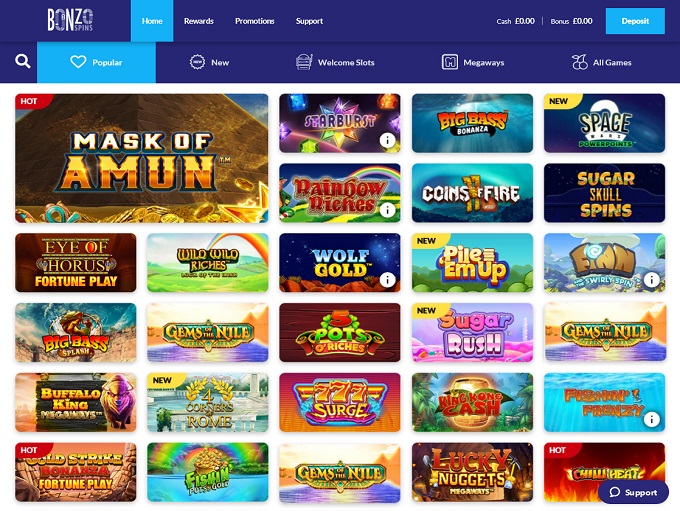Open Support in top navigation
680x511 pixels.
tap(309, 21)
